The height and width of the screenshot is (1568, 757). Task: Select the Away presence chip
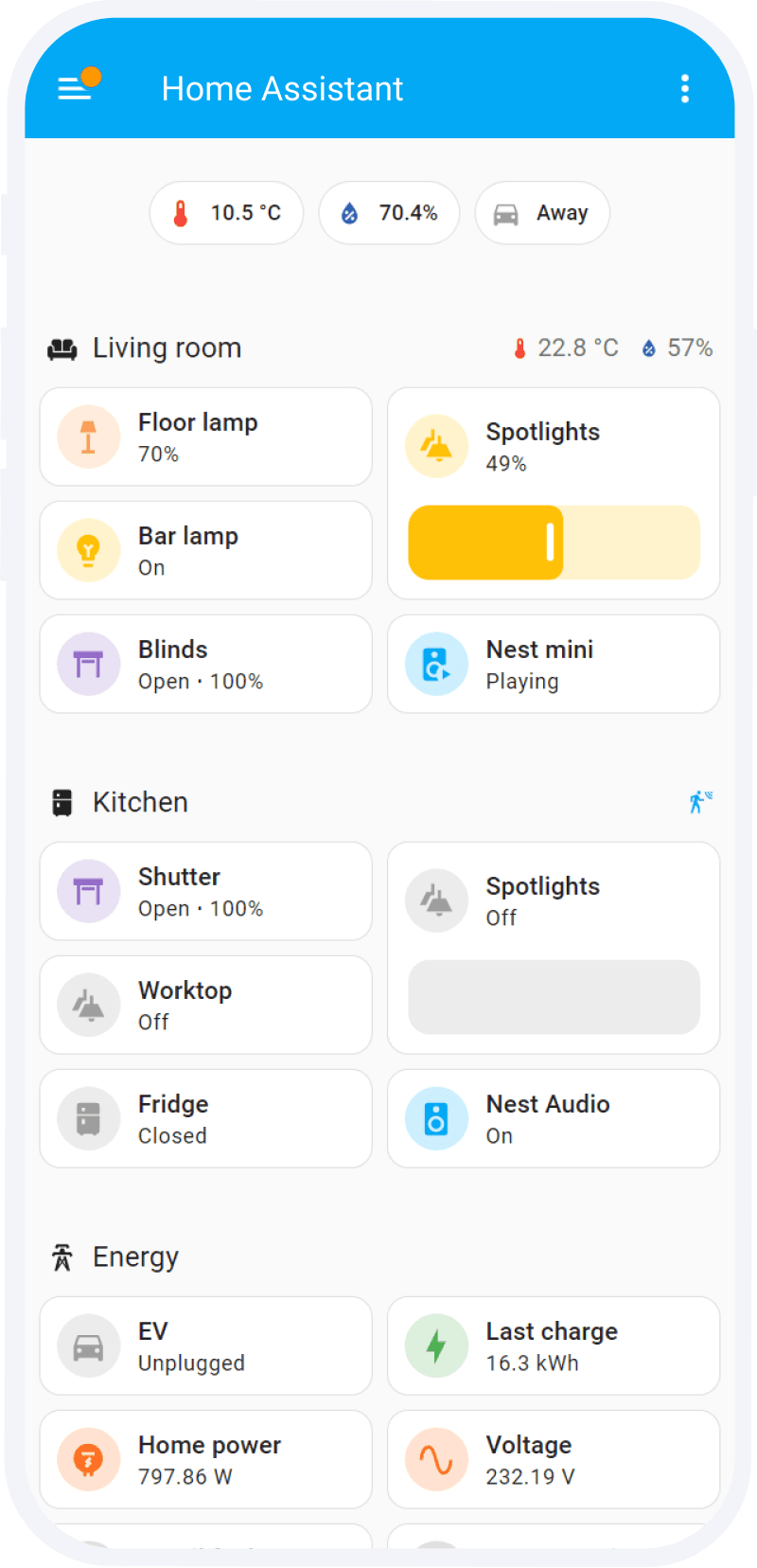[542, 213]
